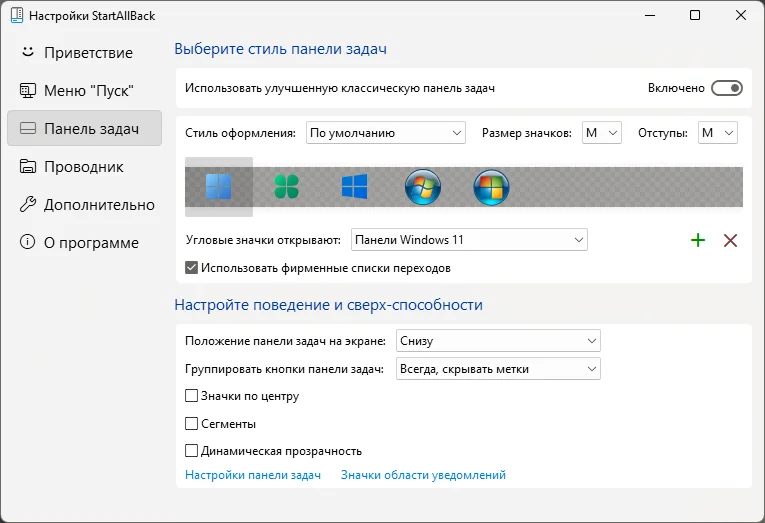The width and height of the screenshot is (765, 523).
Task: Choose the last glossy Windows orb icon
Action: pos(491,187)
